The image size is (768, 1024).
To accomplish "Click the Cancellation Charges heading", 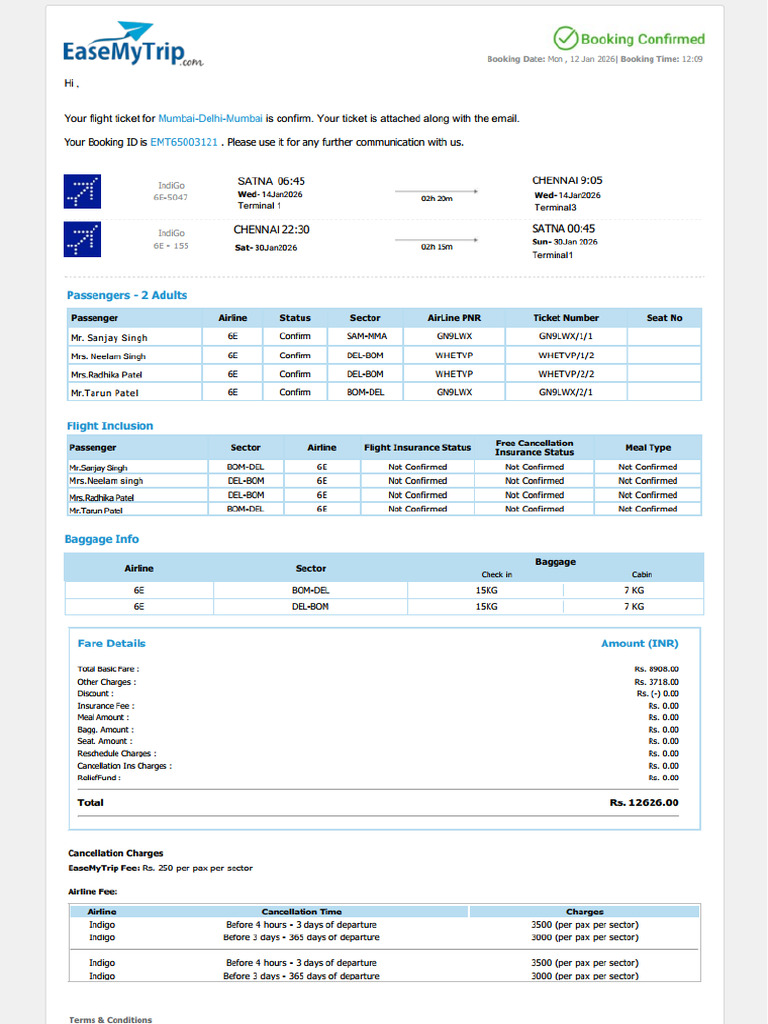I will click(116, 853).
